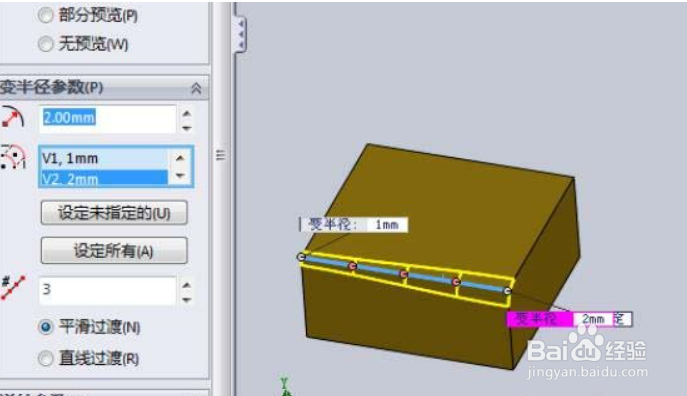Viewport: 687px width, 396px height.
Task: Increase instance count with up arrow
Action: tap(187, 285)
